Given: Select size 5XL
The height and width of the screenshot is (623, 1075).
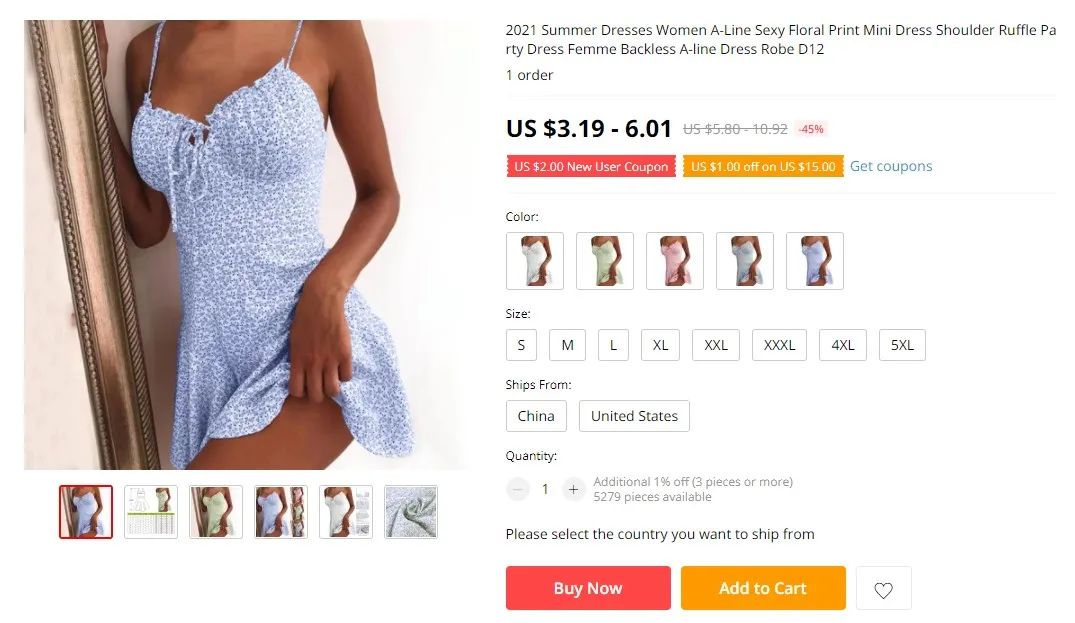Looking at the screenshot, I should point(902,345).
